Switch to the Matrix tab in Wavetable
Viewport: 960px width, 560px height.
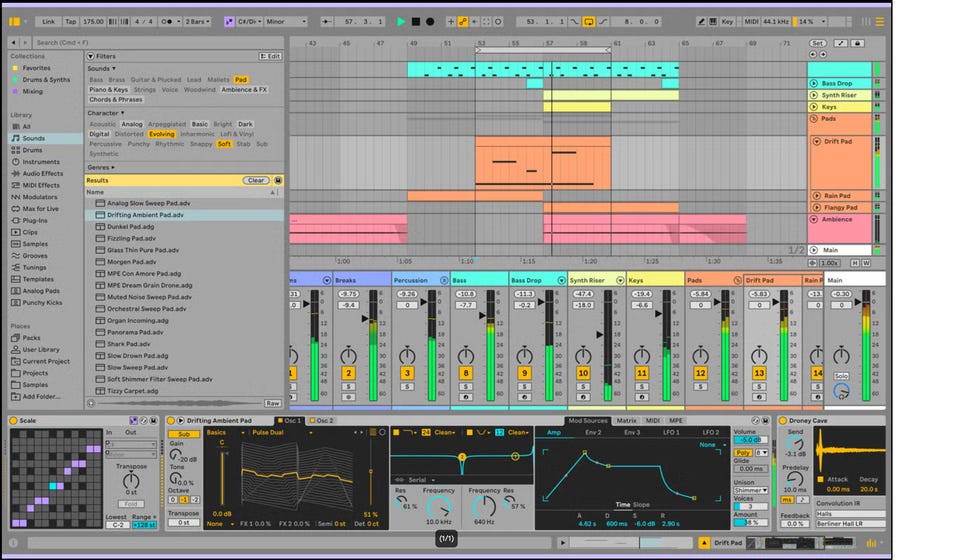point(626,421)
